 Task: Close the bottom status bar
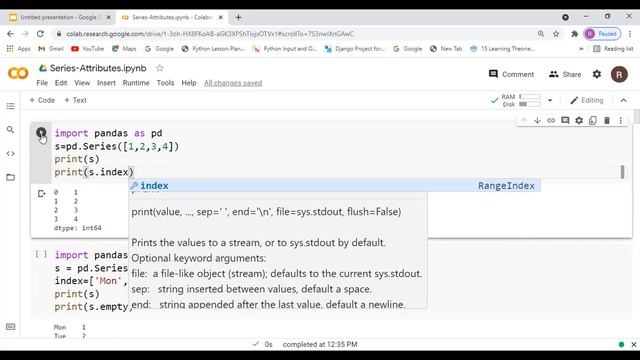tap(633, 344)
